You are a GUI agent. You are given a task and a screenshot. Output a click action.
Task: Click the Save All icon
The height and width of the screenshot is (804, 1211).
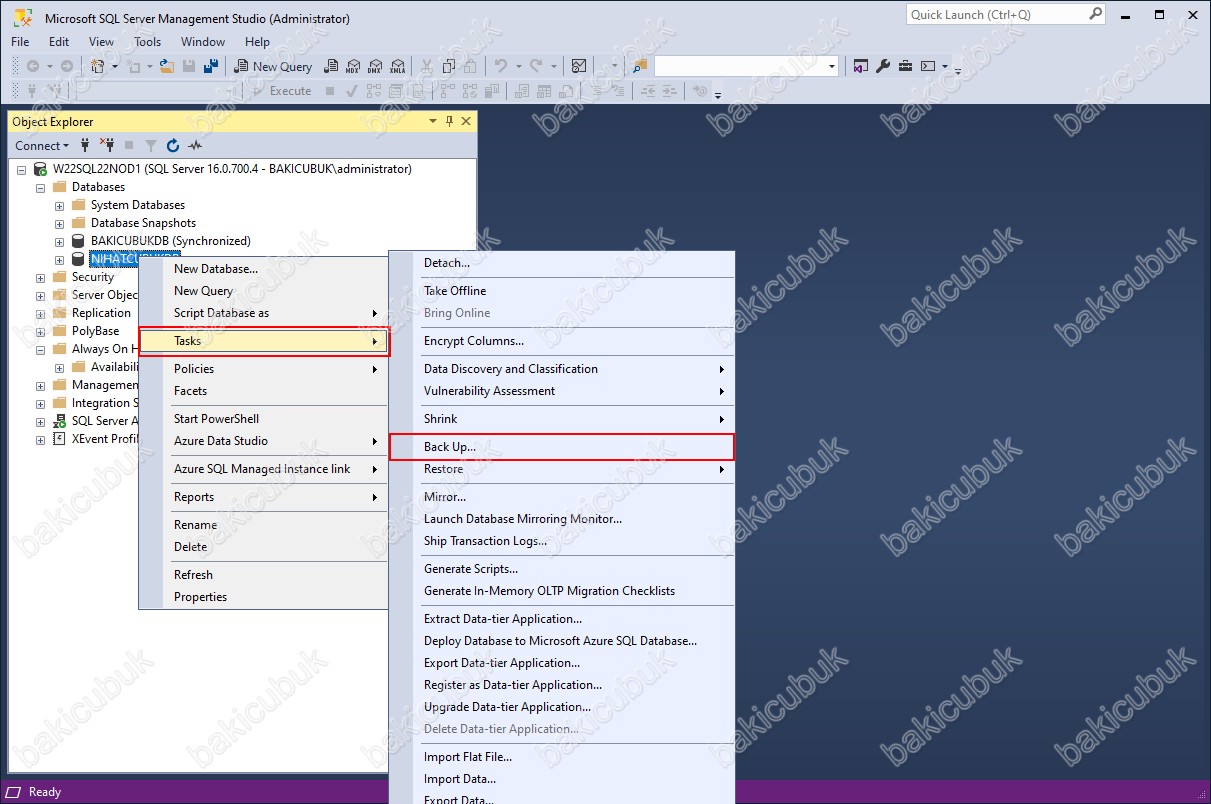[211, 66]
